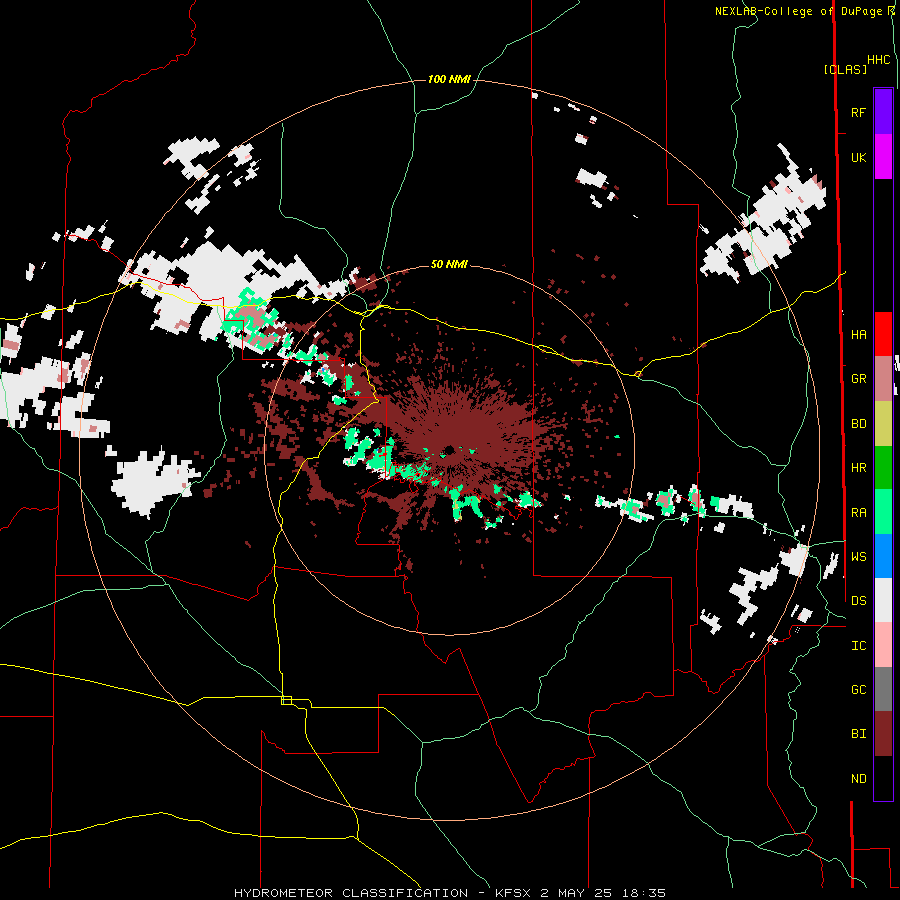The height and width of the screenshot is (900, 900).
Task: Select the GR graupel legend swatch
Action: click(883, 379)
